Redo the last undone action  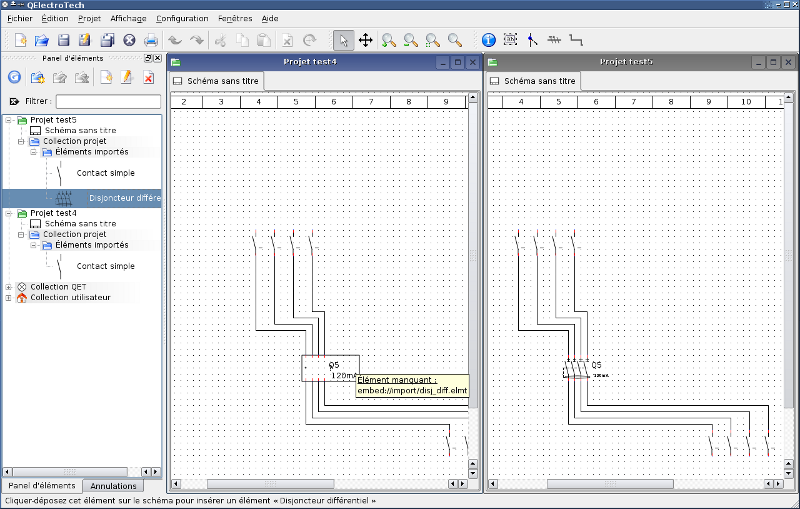[196, 40]
